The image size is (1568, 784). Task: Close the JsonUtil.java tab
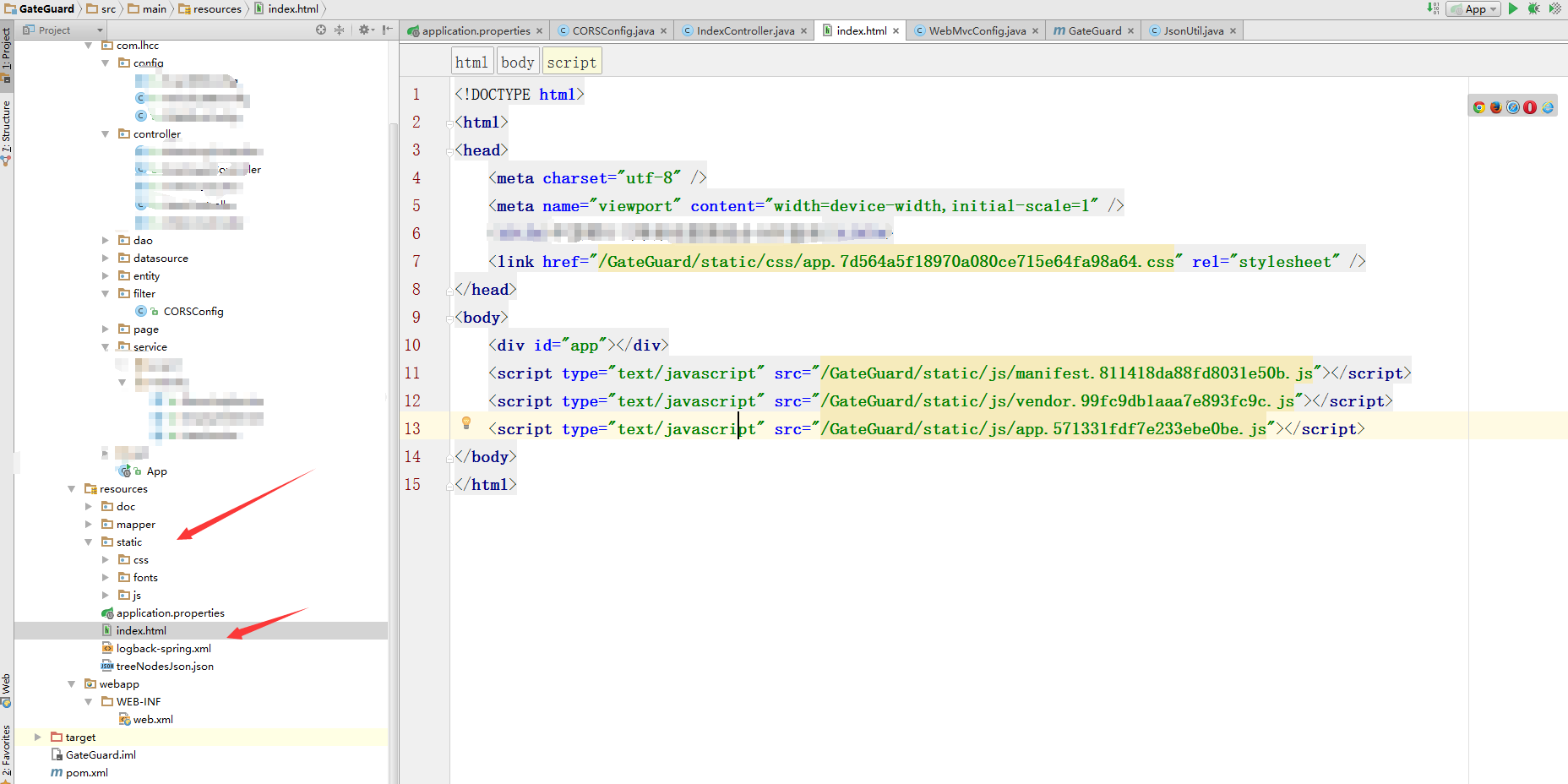coord(1233,31)
